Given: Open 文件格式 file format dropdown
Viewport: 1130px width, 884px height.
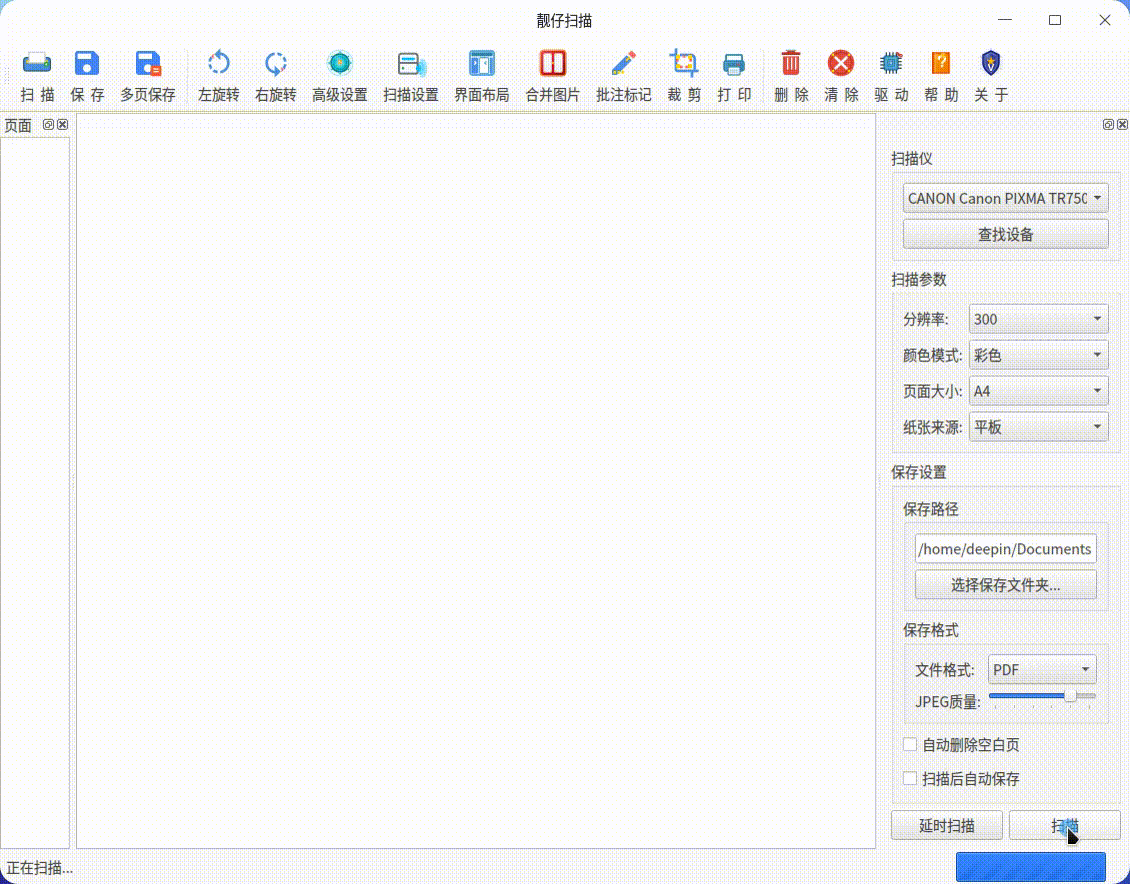Looking at the screenshot, I should tap(1042, 669).
